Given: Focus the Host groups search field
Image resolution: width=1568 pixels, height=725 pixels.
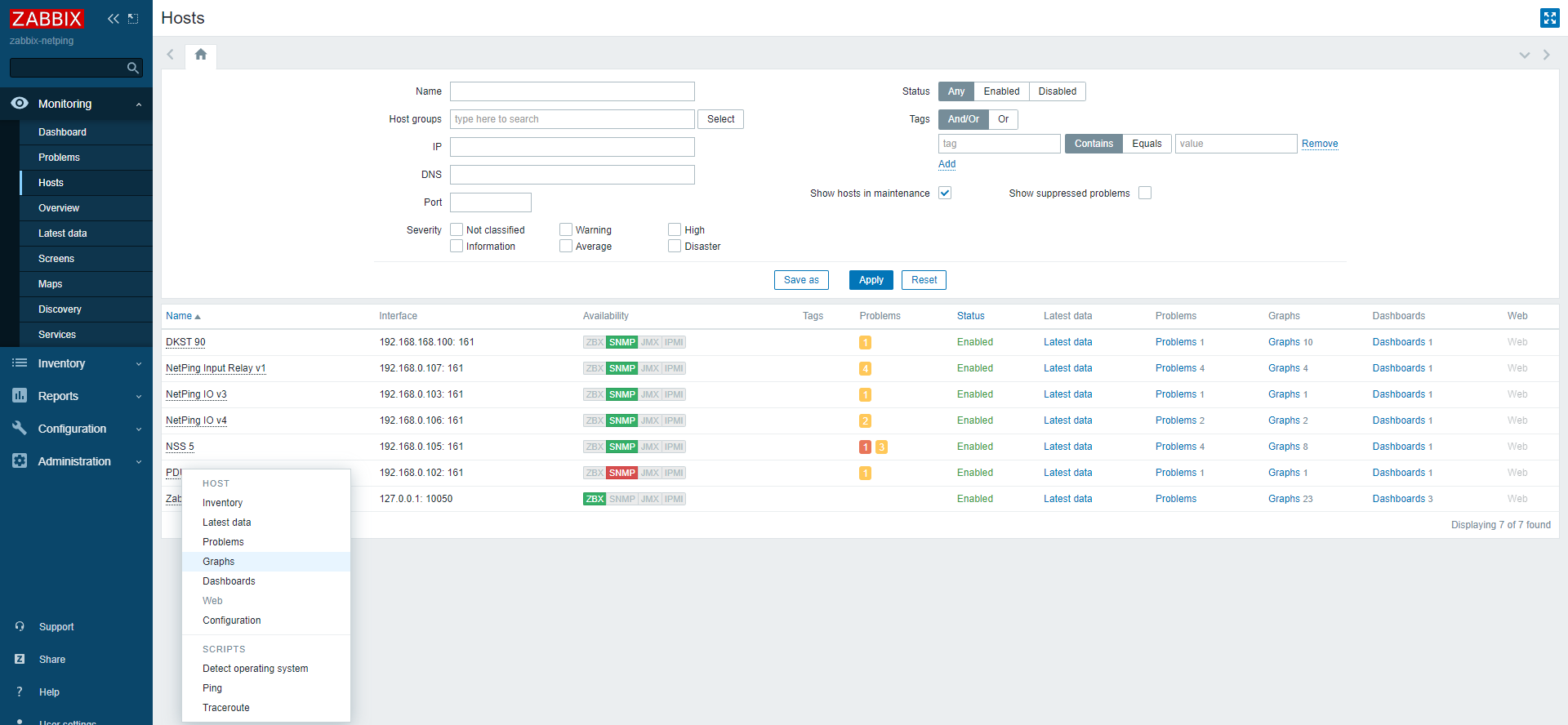Looking at the screenshot, I should [572, 119].
